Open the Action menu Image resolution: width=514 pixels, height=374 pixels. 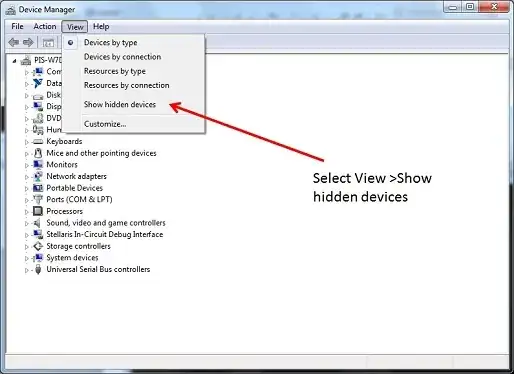pos(45,26)
